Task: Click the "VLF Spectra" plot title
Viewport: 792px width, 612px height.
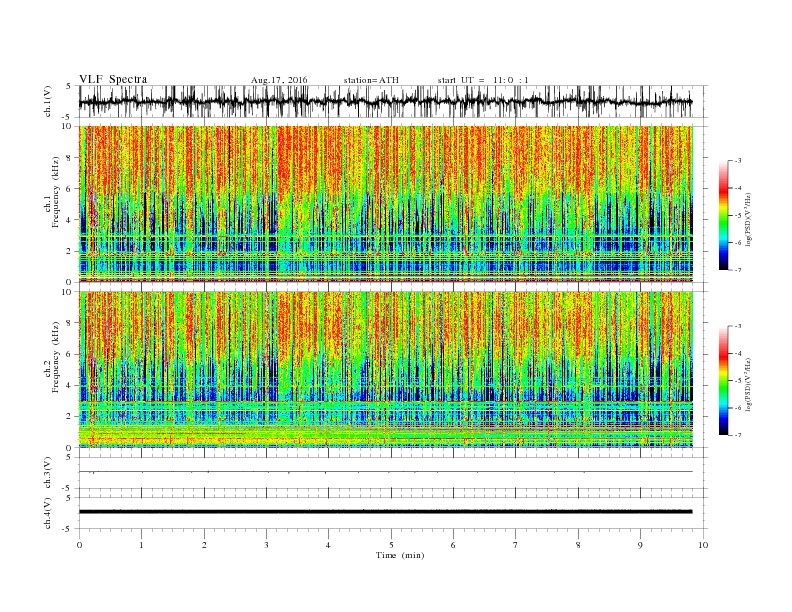Action: point(113,79)
